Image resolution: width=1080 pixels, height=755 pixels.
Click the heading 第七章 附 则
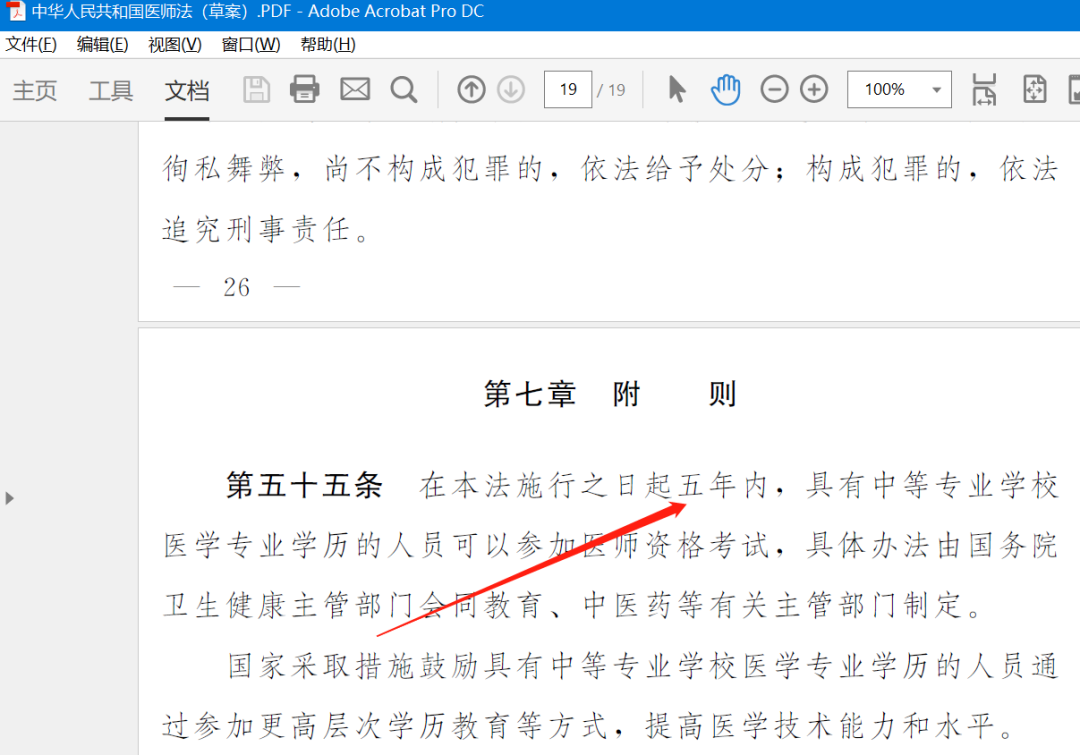pos(610,394)
